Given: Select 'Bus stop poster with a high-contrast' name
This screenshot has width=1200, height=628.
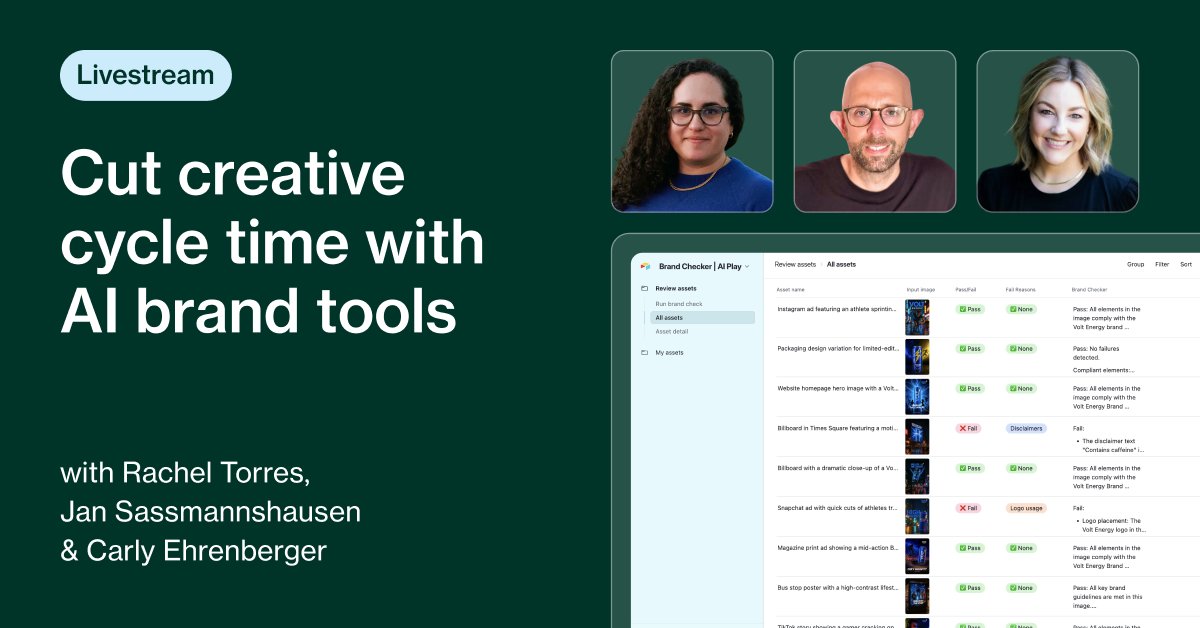Looking at the screenshot, I should click(838, 588).
